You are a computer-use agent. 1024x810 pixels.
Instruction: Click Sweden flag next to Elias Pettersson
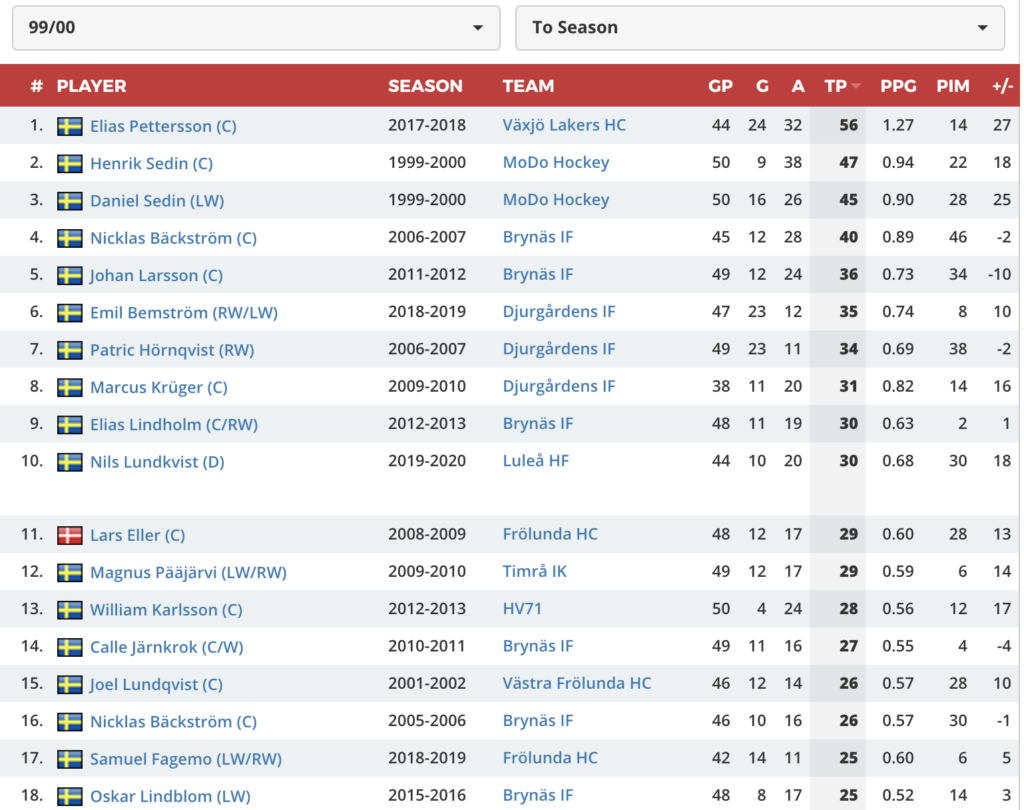(69, 126)
